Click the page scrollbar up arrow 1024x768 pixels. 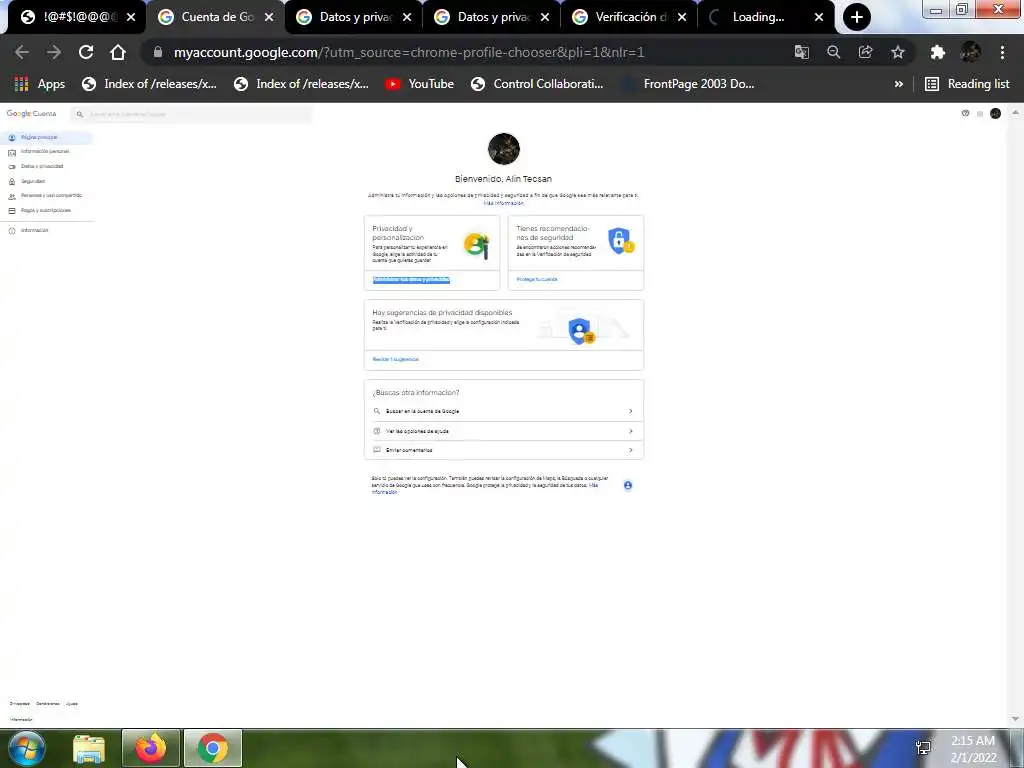click(x=1015, y=113)
